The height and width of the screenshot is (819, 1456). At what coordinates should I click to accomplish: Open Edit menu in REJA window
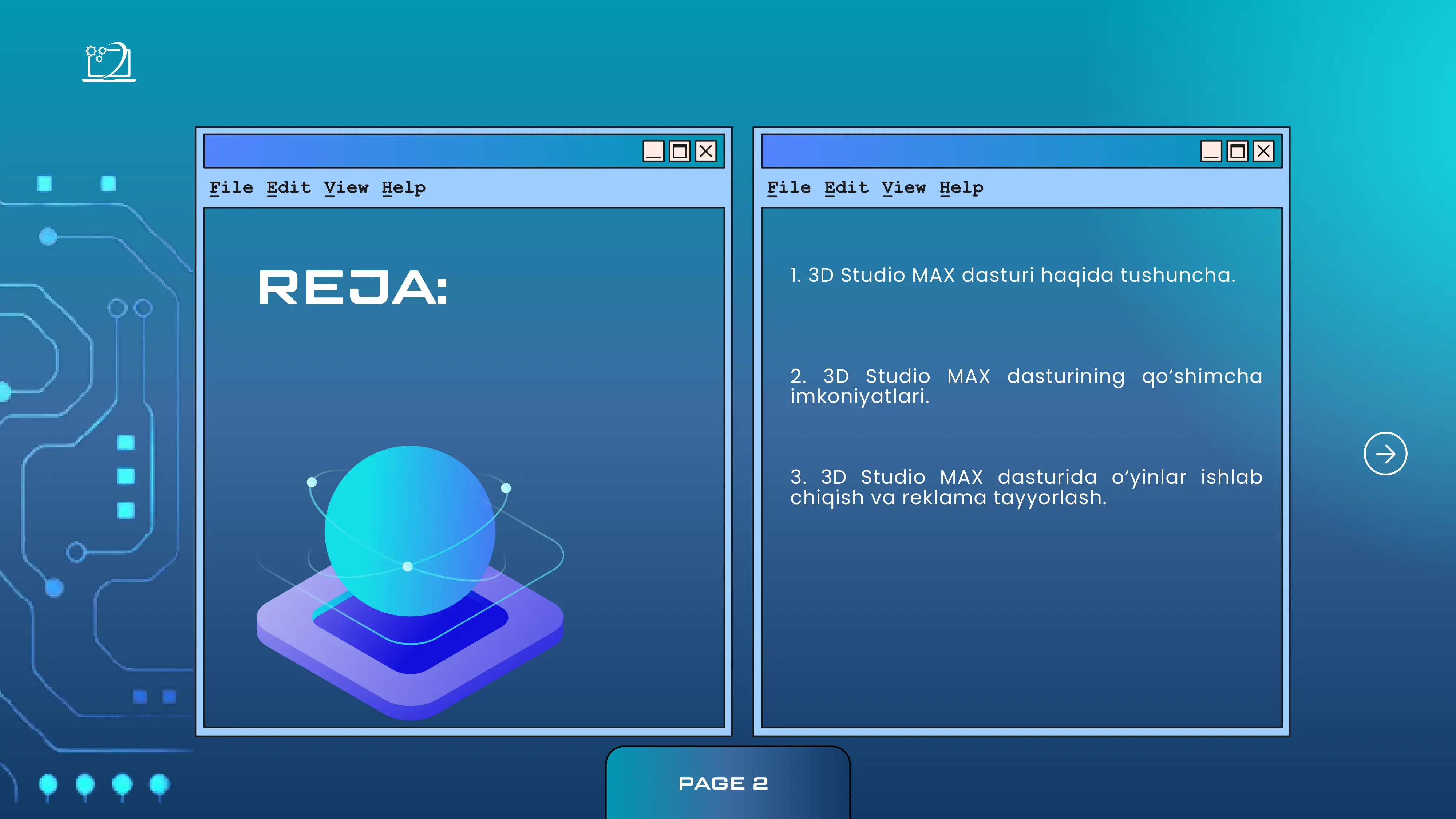(289, 188)
